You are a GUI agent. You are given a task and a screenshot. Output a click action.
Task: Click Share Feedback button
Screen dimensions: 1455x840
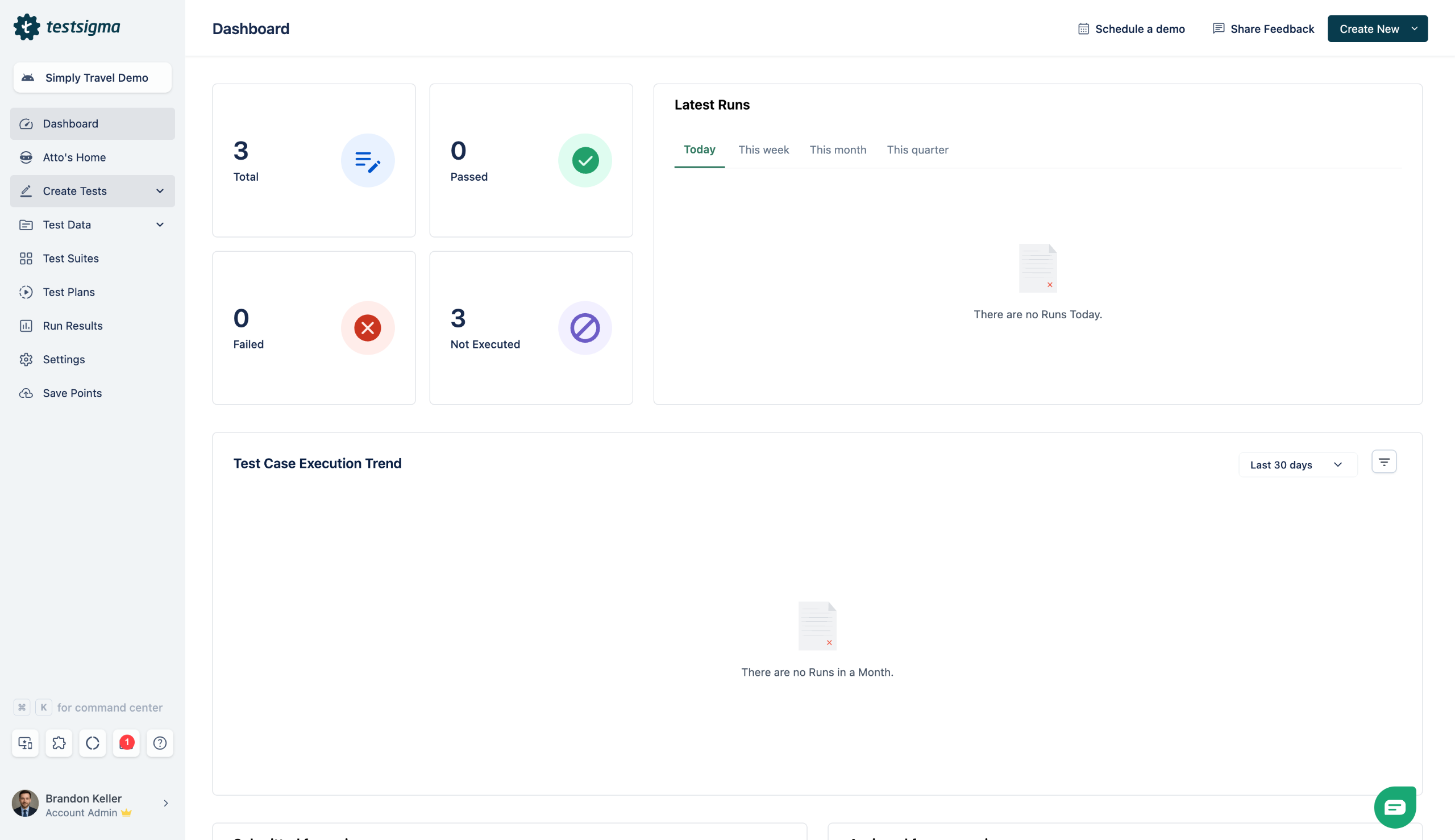(x=1263, y=29)
